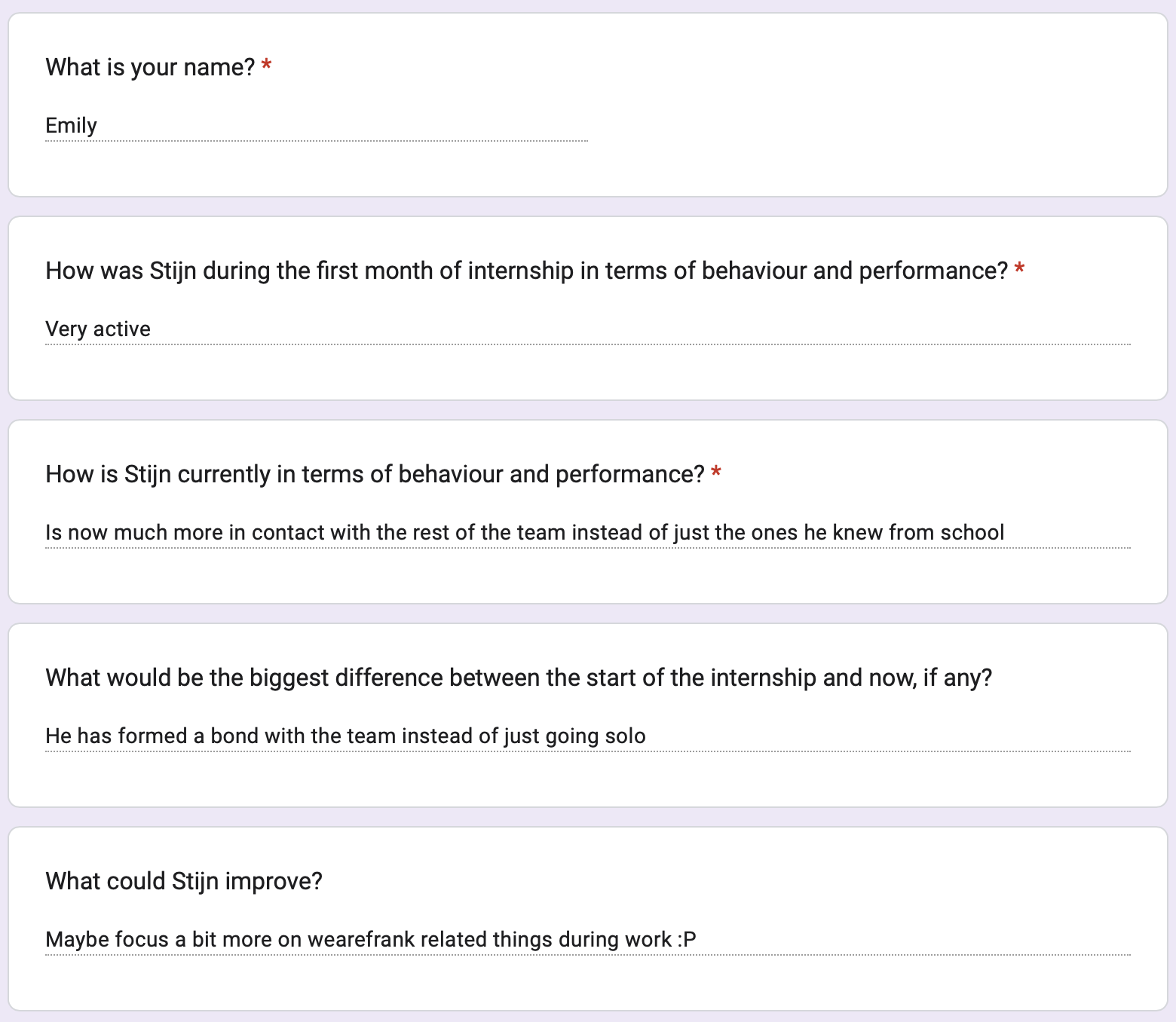Screen dimensions: 1176x1022
Task: Click the red asterisk after 'behaviour and performance?'
Action: click(x=716, y=474)
